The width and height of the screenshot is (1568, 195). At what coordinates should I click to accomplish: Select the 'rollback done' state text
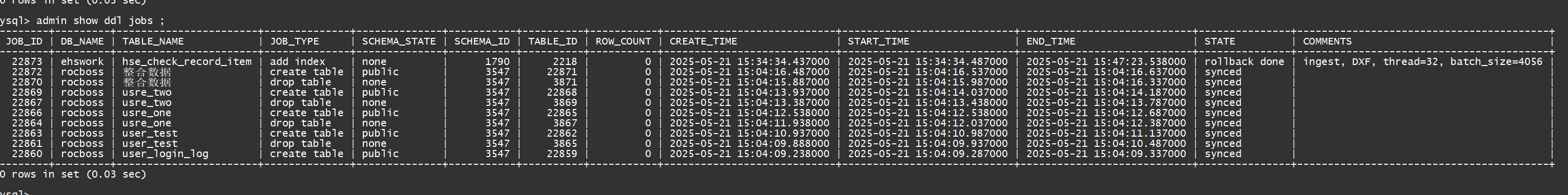[x=1244, y=61]
